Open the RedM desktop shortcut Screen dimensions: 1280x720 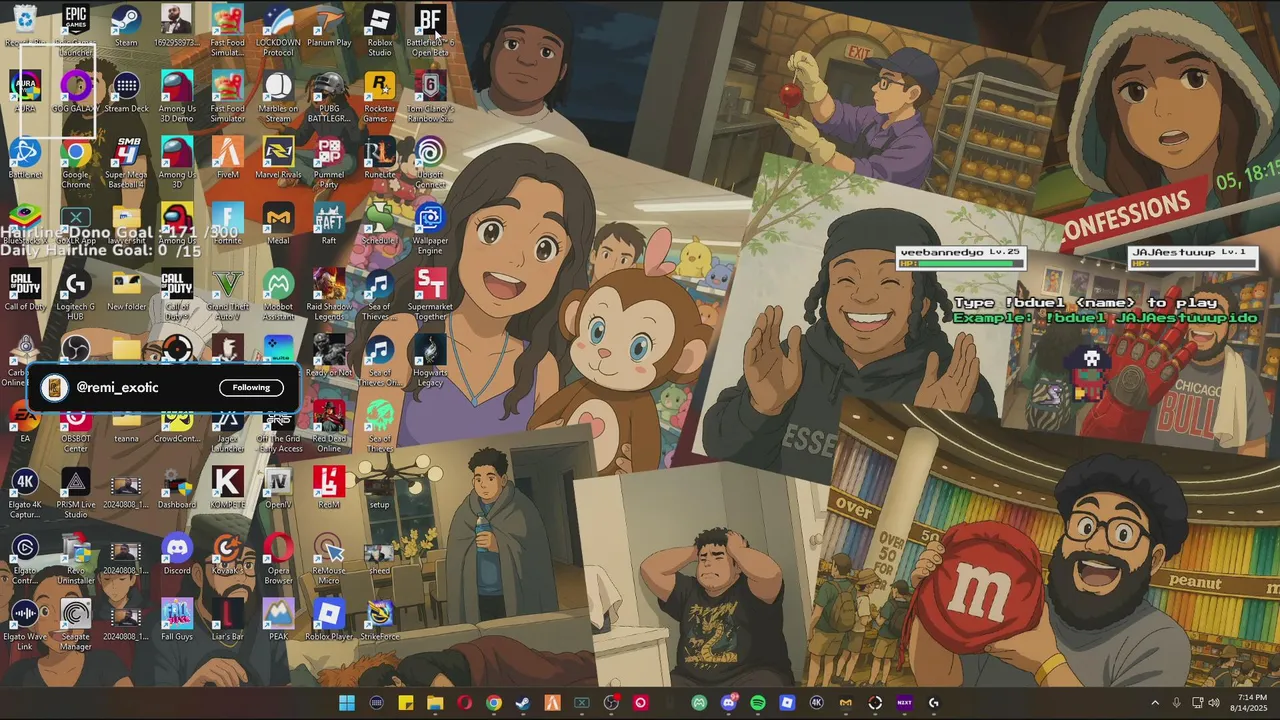coord(329,488)
